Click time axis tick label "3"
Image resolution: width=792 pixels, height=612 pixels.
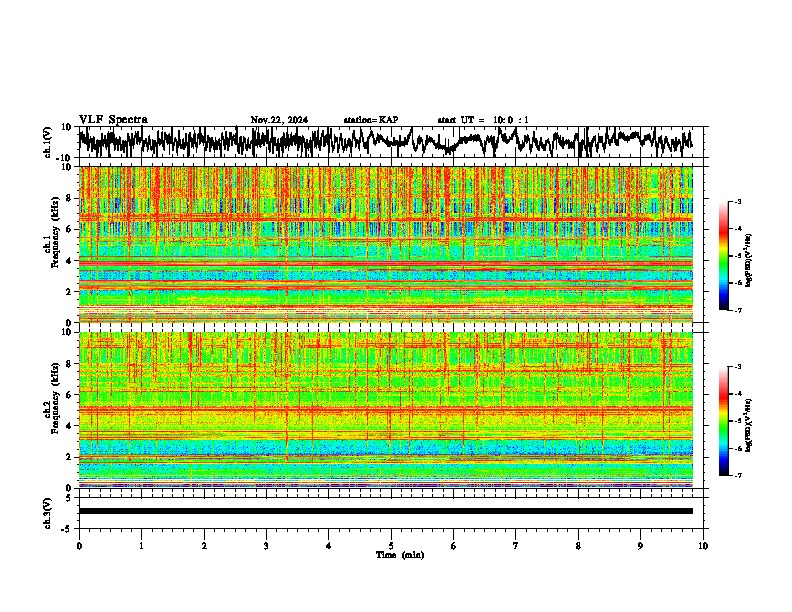(266, 546)
